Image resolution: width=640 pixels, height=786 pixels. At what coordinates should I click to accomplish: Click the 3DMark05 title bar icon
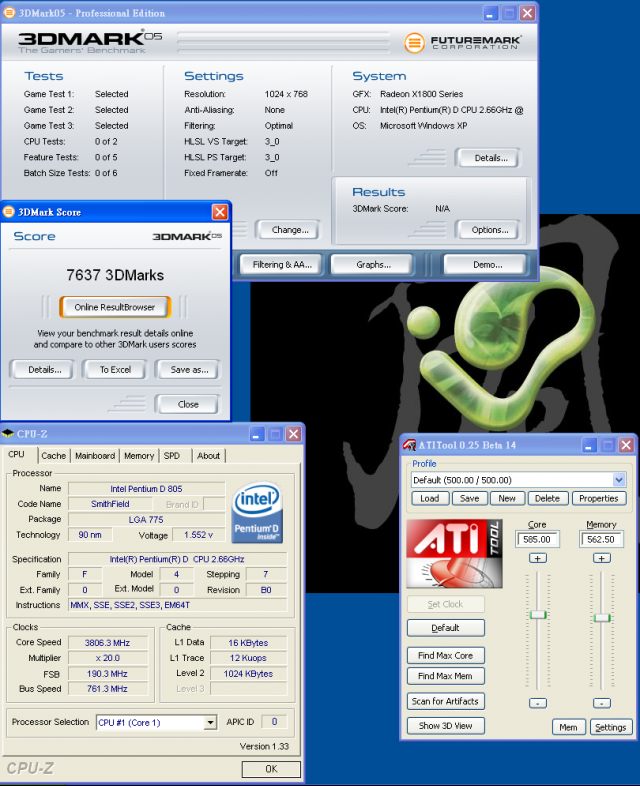pos(9,13)
